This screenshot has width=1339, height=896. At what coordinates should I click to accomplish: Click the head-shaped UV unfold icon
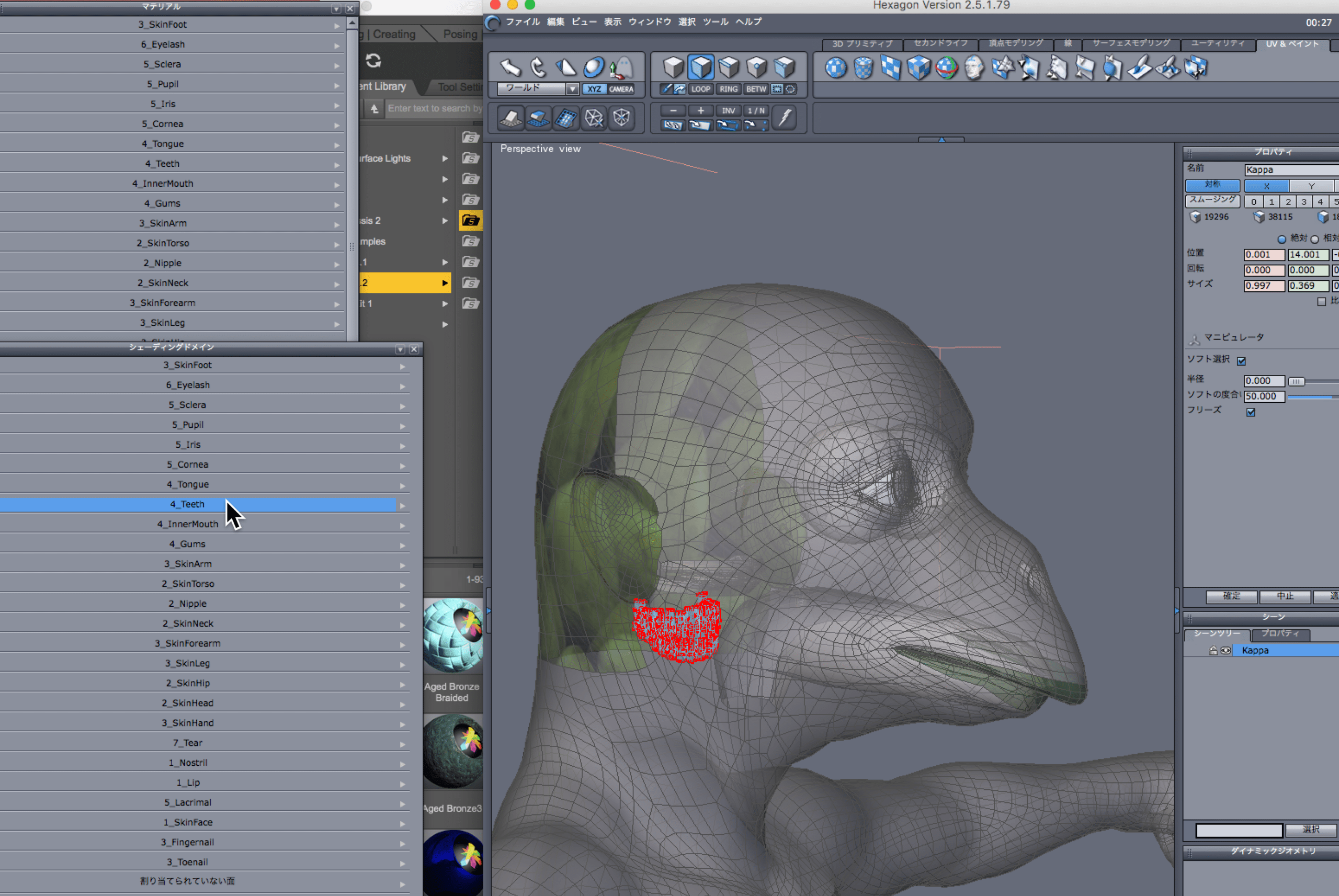coord(974,68)
